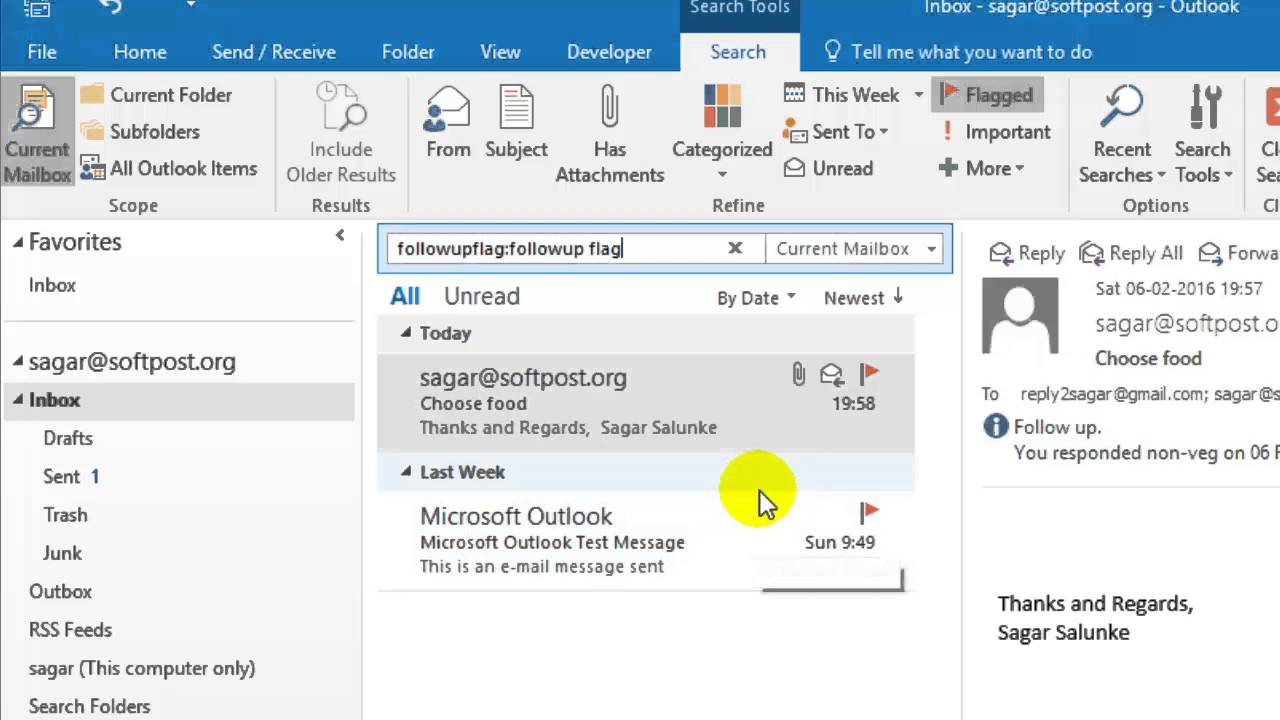Screen dimensions: 1280x720
Task: Click Reply All in reading pane
Action: tap(1131, 253)
